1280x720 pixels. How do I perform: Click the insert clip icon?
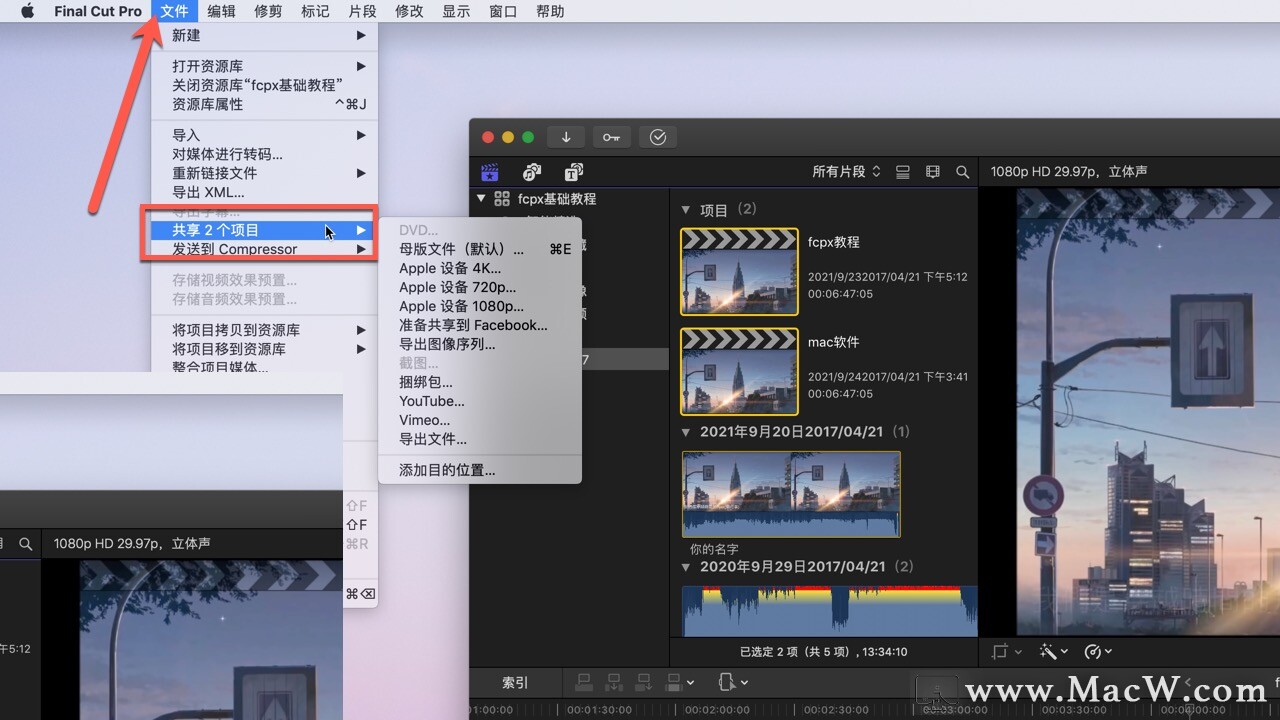pos(615,683)
